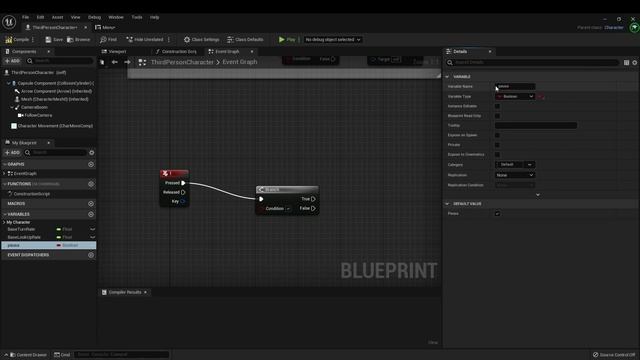Click the graph breadcrumb grid icon
This screenshot has width=640, height=360.
142,62
